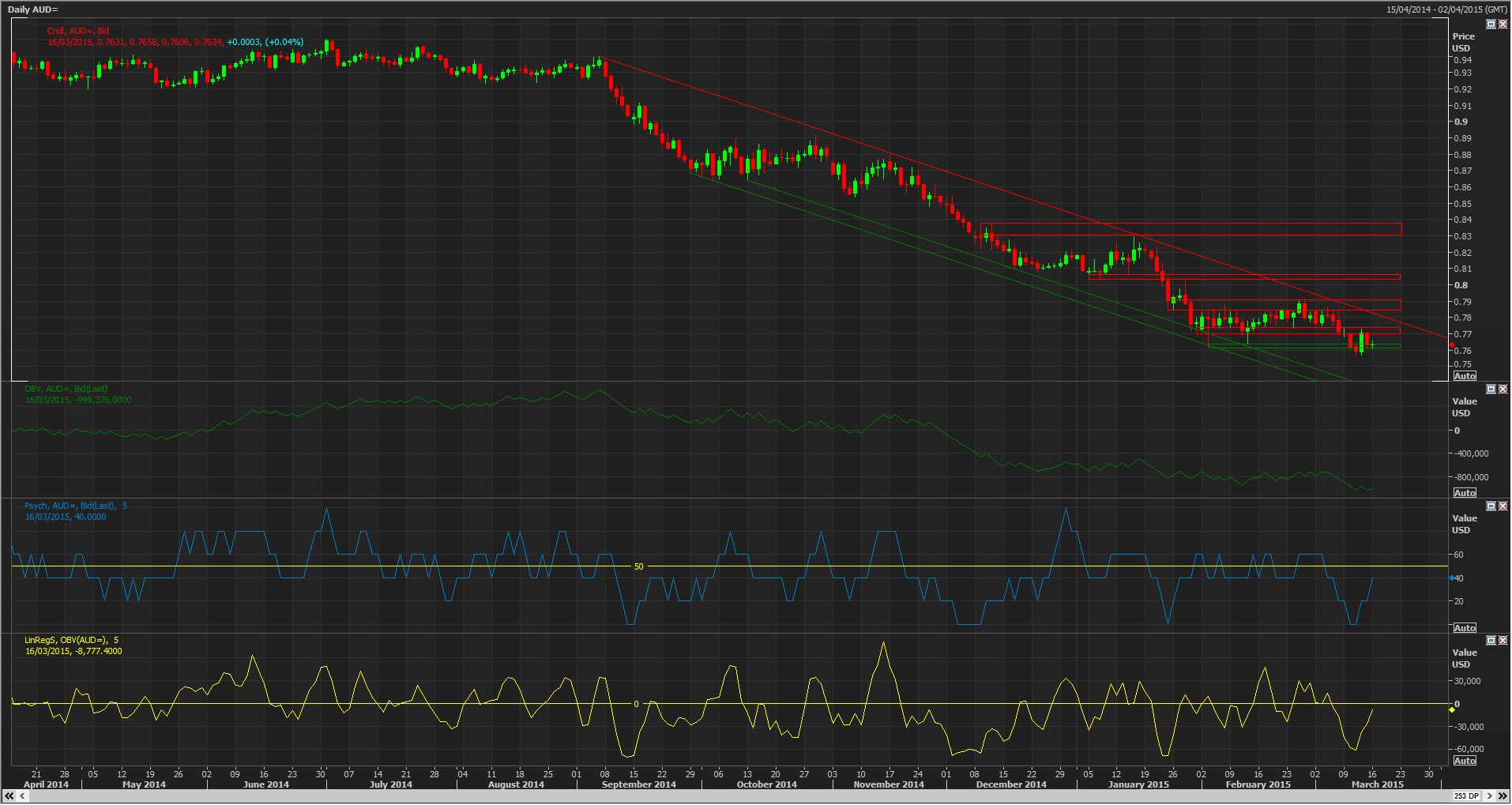This screenshot has height=805, width=1512.
Task: Close the OBV indicator panel
Action: (x=1503, y=389)
